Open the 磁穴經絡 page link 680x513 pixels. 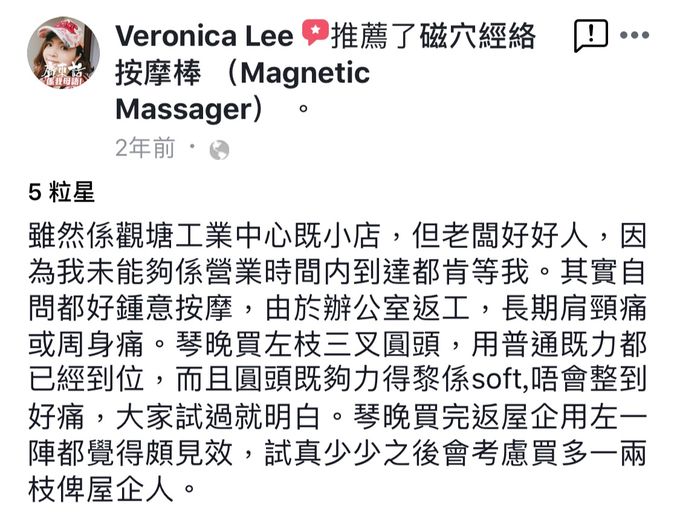click(477, 36)
